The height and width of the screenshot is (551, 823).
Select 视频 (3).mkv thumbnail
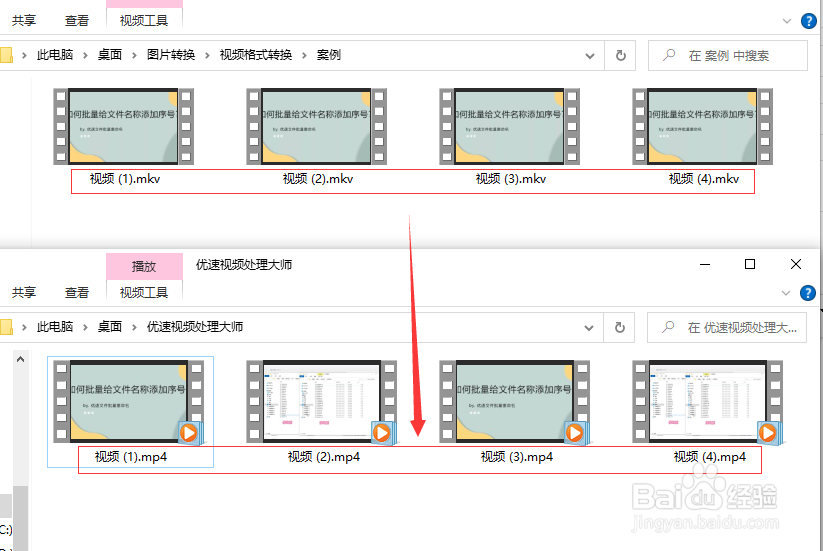[510, 126]
